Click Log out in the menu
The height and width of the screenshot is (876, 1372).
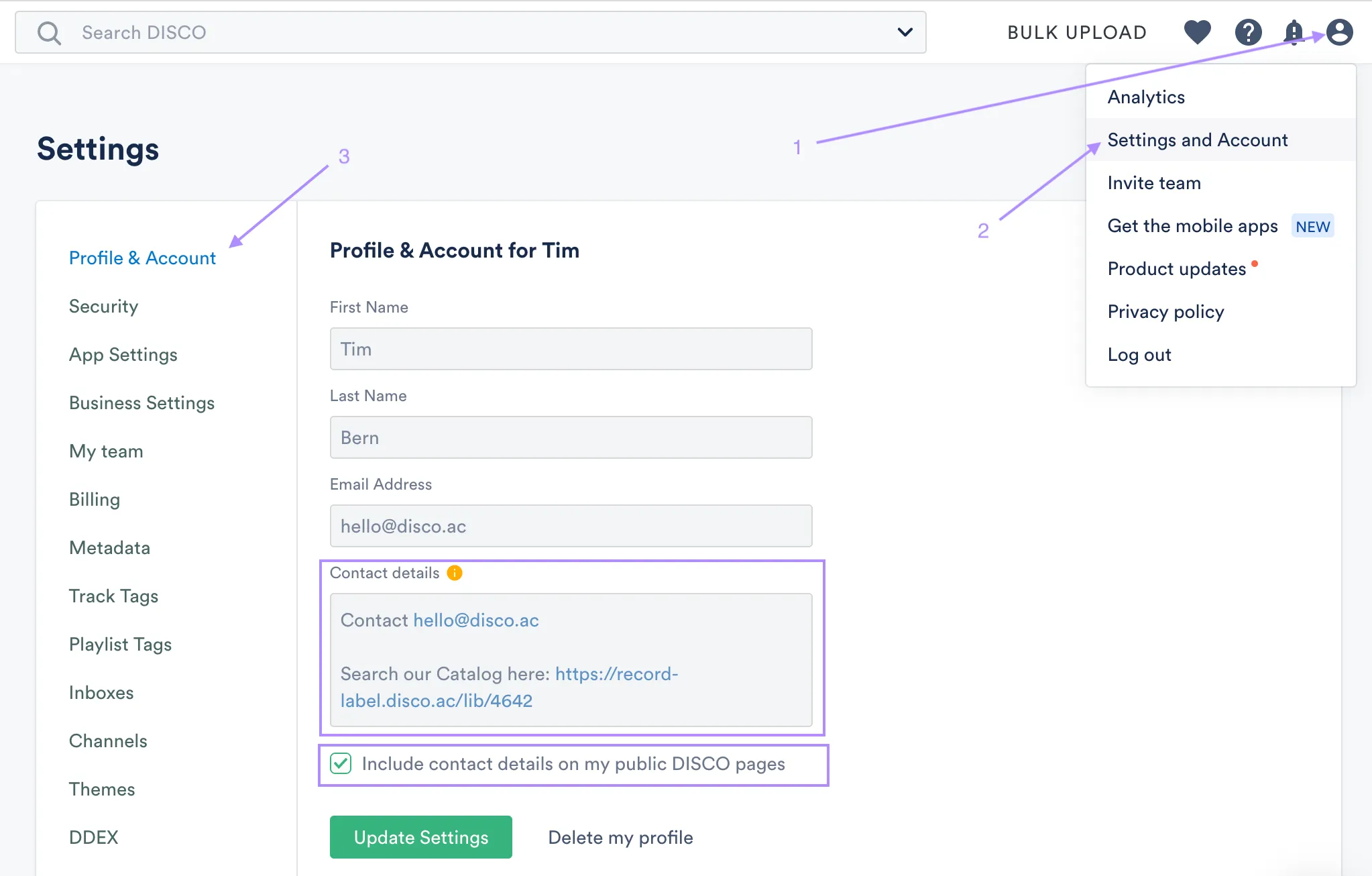1139,355
